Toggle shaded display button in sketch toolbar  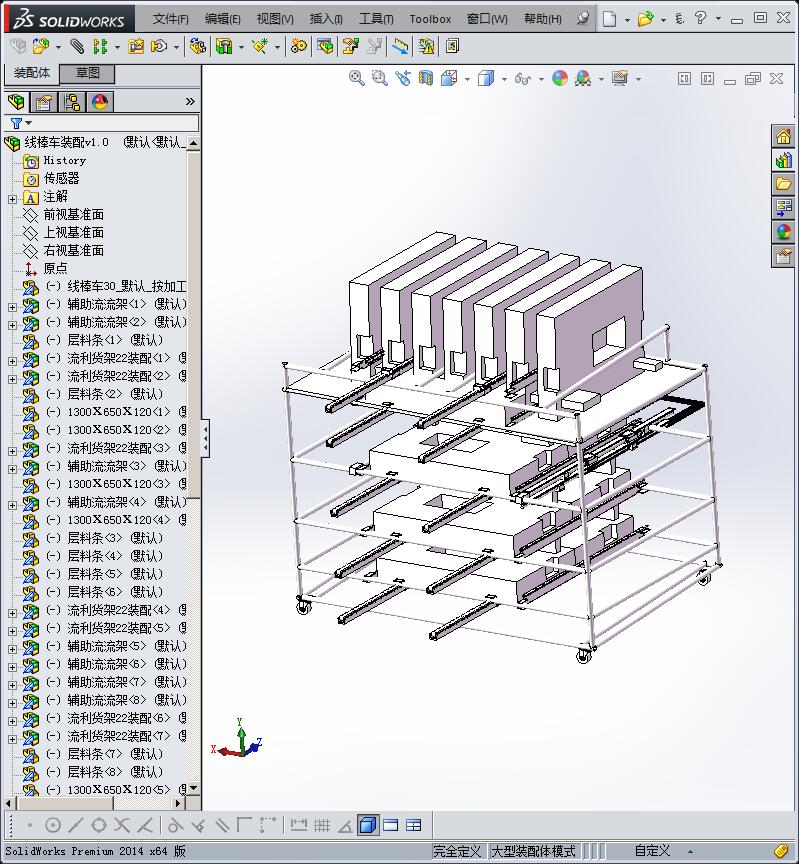tap(368, 825)
